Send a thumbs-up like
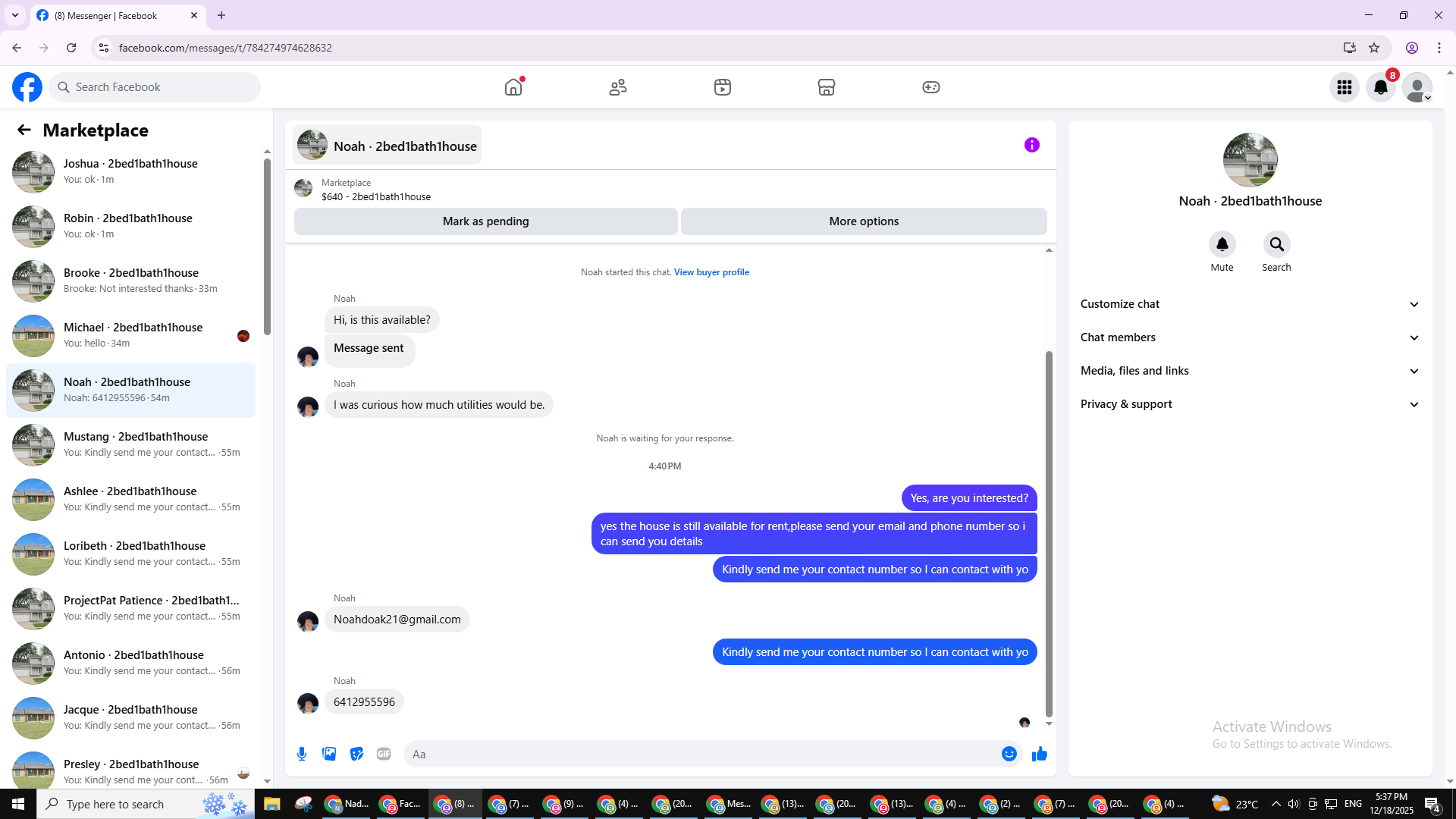Screen dimensions: 1456x819 coord(1040,754)
